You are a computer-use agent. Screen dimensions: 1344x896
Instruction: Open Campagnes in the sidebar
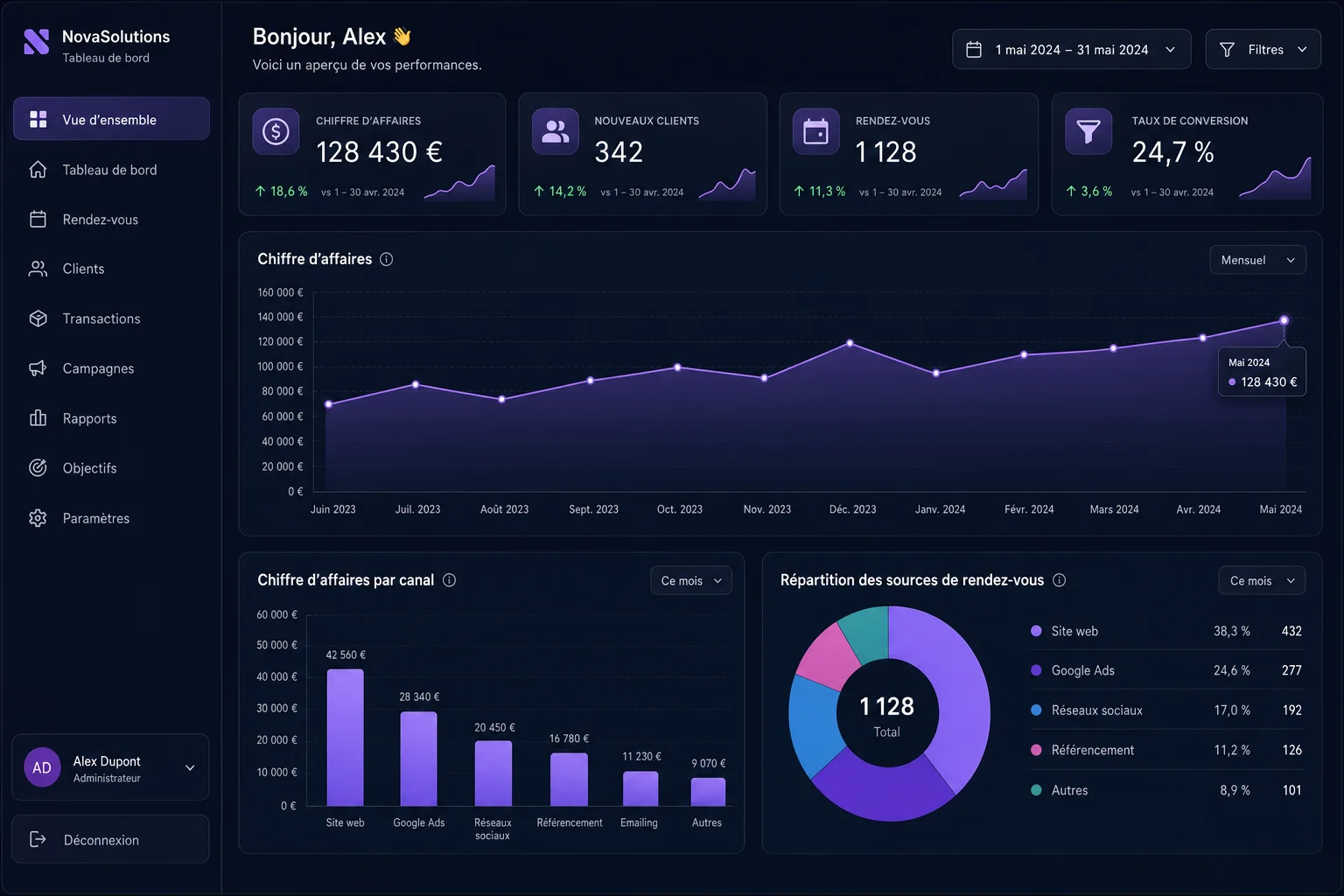(111, 368)
